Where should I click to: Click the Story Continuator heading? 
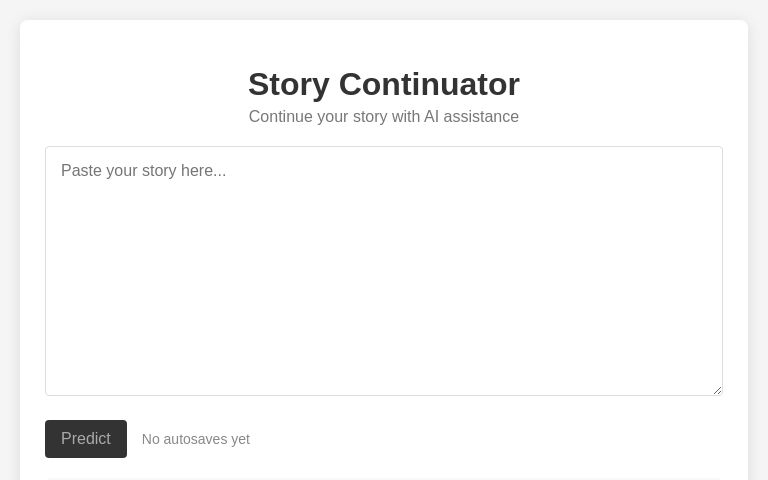pos(384,85)
